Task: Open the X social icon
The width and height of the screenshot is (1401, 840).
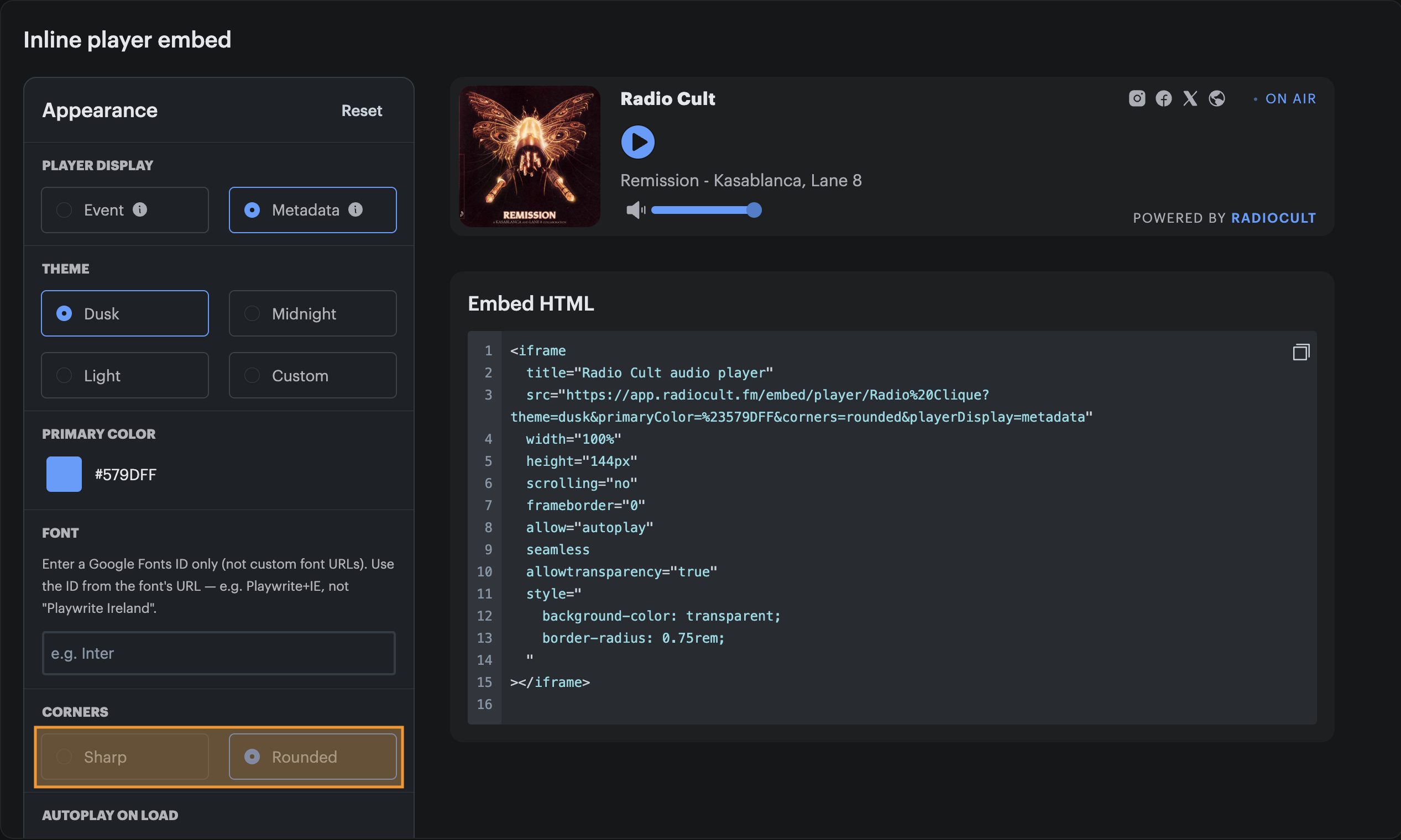Action: [1190, 98]
